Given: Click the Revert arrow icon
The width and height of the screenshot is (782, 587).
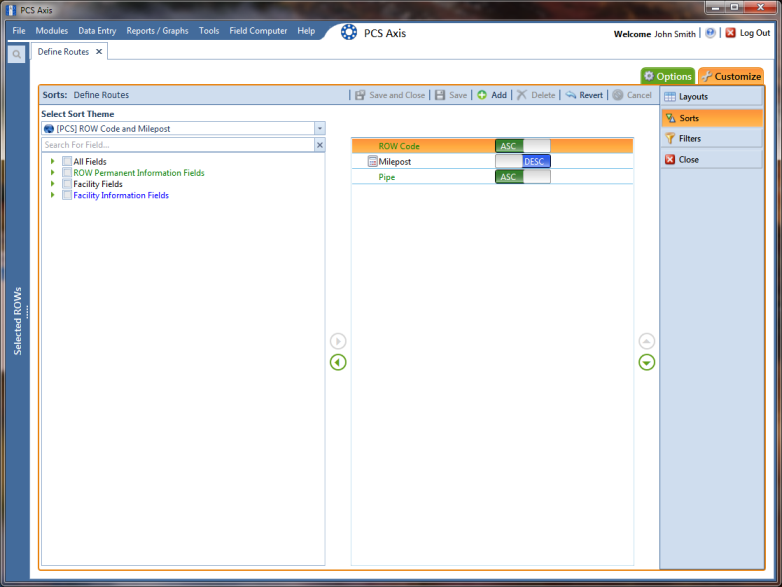Looking at the screenshot, I should click(x=571, y=95).
